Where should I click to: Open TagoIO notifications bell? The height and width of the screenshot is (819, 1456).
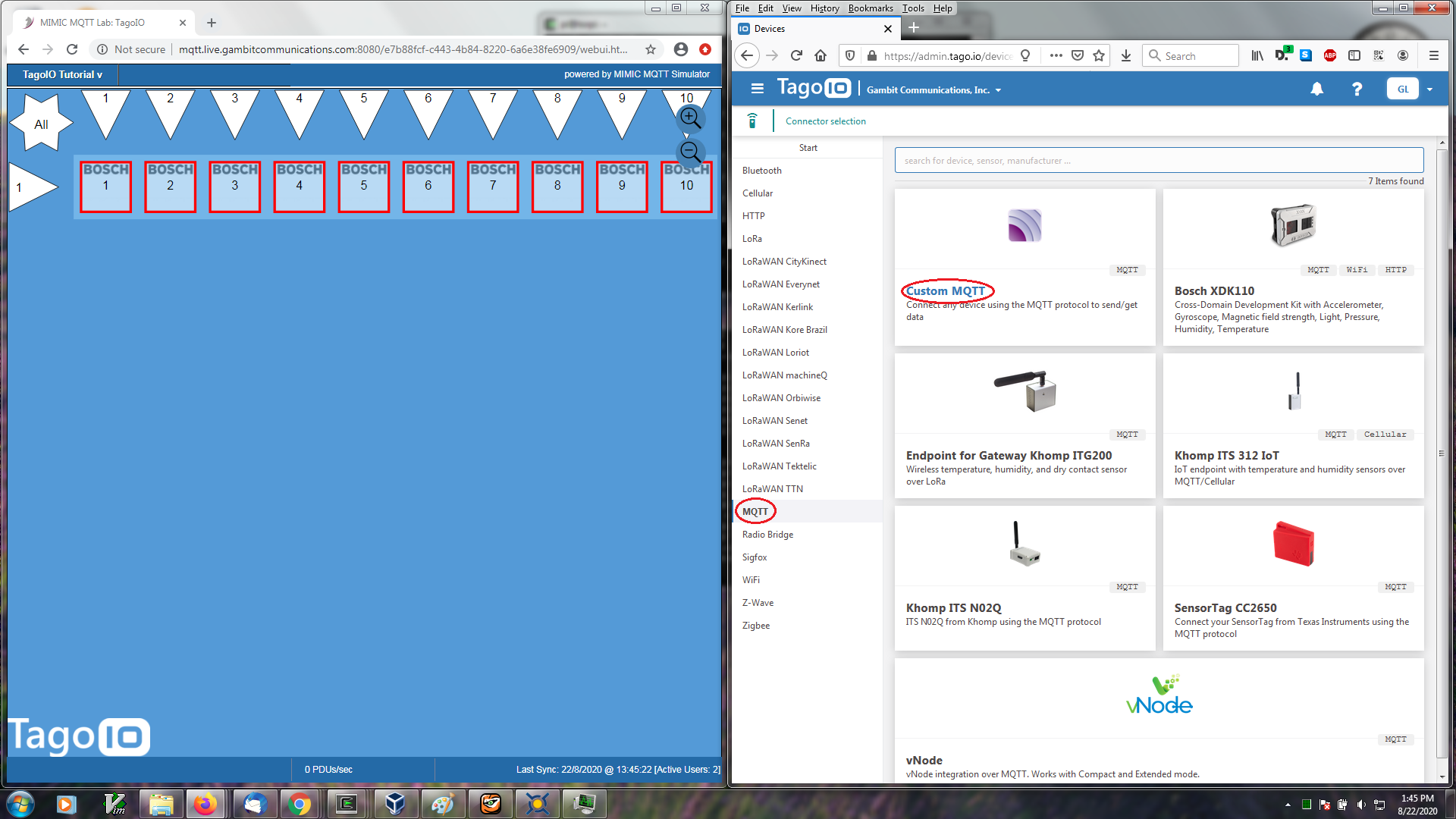point(1317,89)
